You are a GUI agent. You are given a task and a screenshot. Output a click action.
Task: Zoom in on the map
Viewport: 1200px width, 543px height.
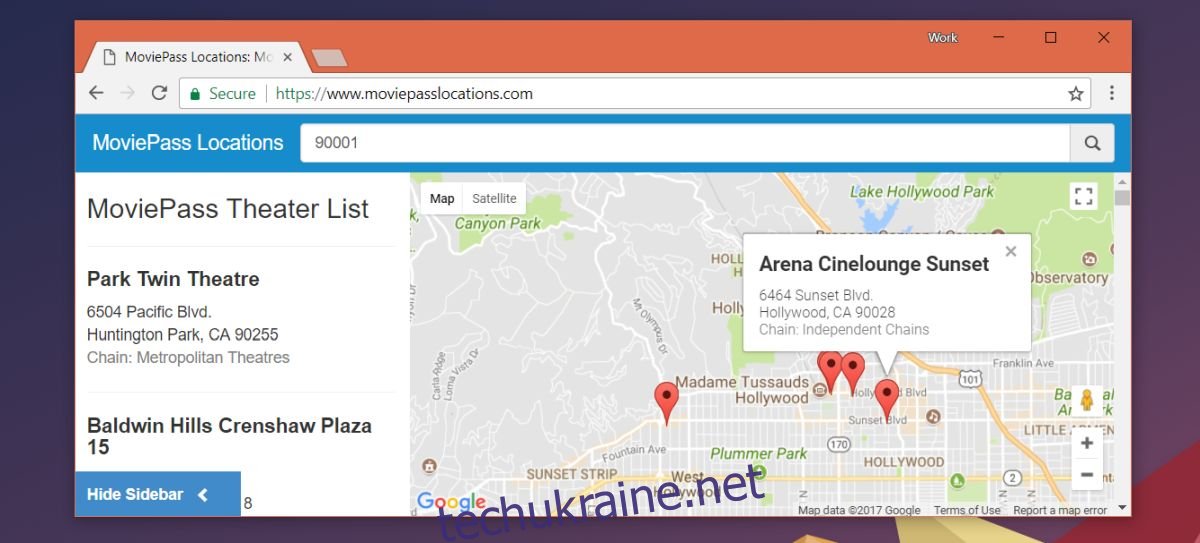point(1087,443)
